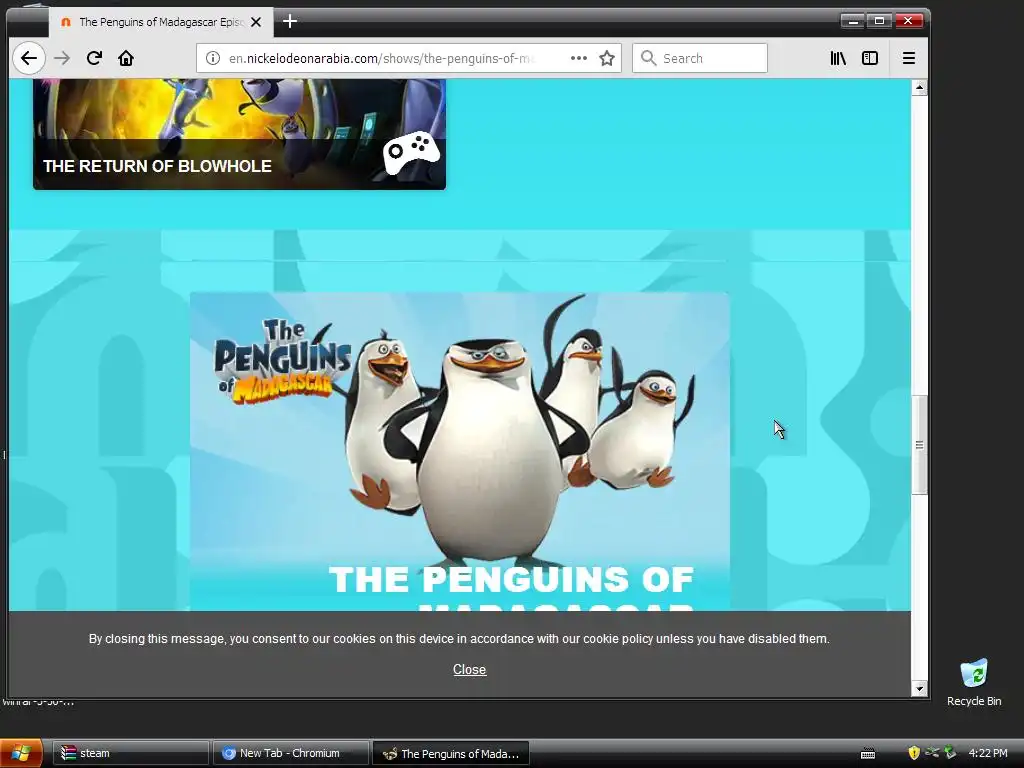Click the network connection tray icon
Image resolution: width=1024 pixels, height=768 pixels.
tap(933, 753)
